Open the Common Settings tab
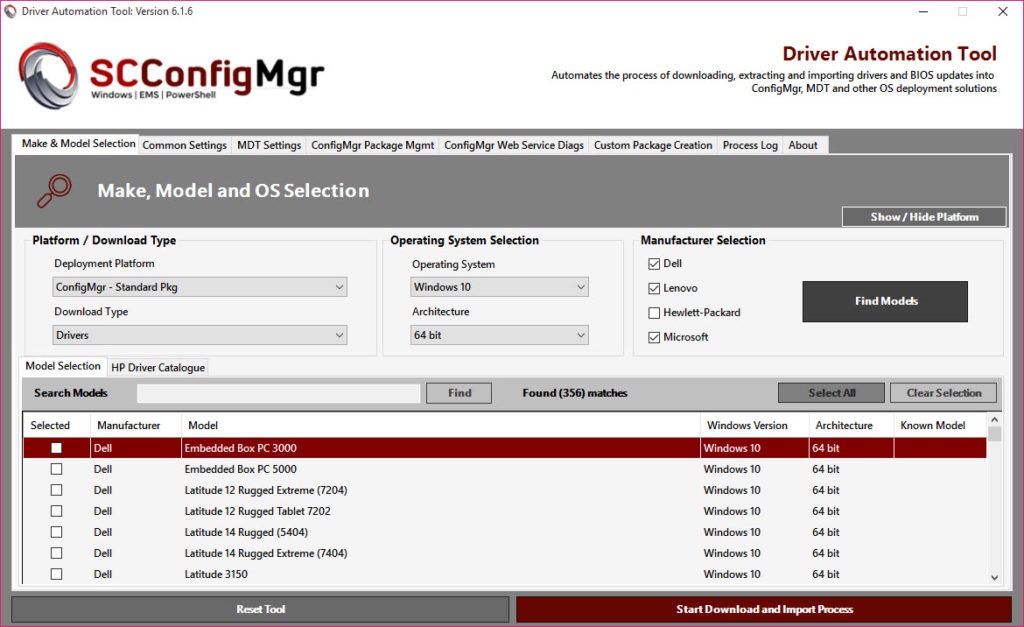The width and height of the screenshot is (1024, 627). 184,145
